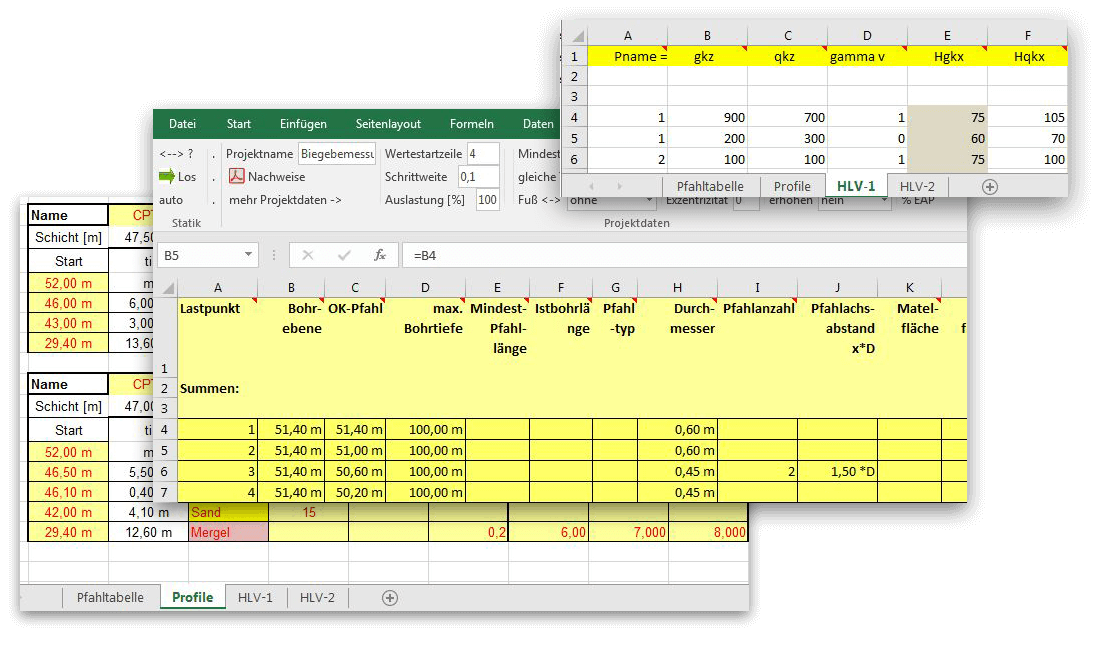Click the 'gamma v' header cell

pyautogui.click(x=867, y=57)
